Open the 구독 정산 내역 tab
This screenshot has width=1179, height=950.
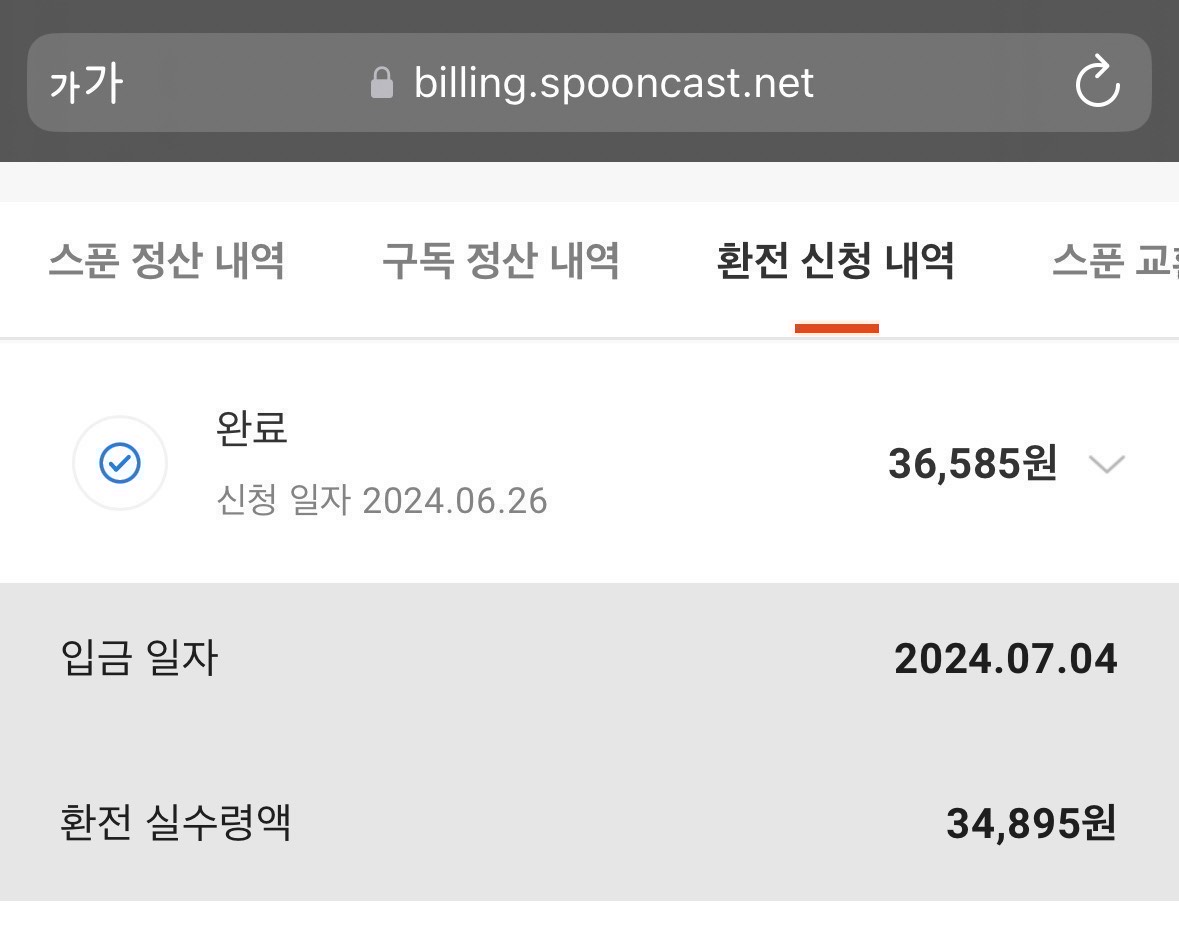click(x=501, y=261)
